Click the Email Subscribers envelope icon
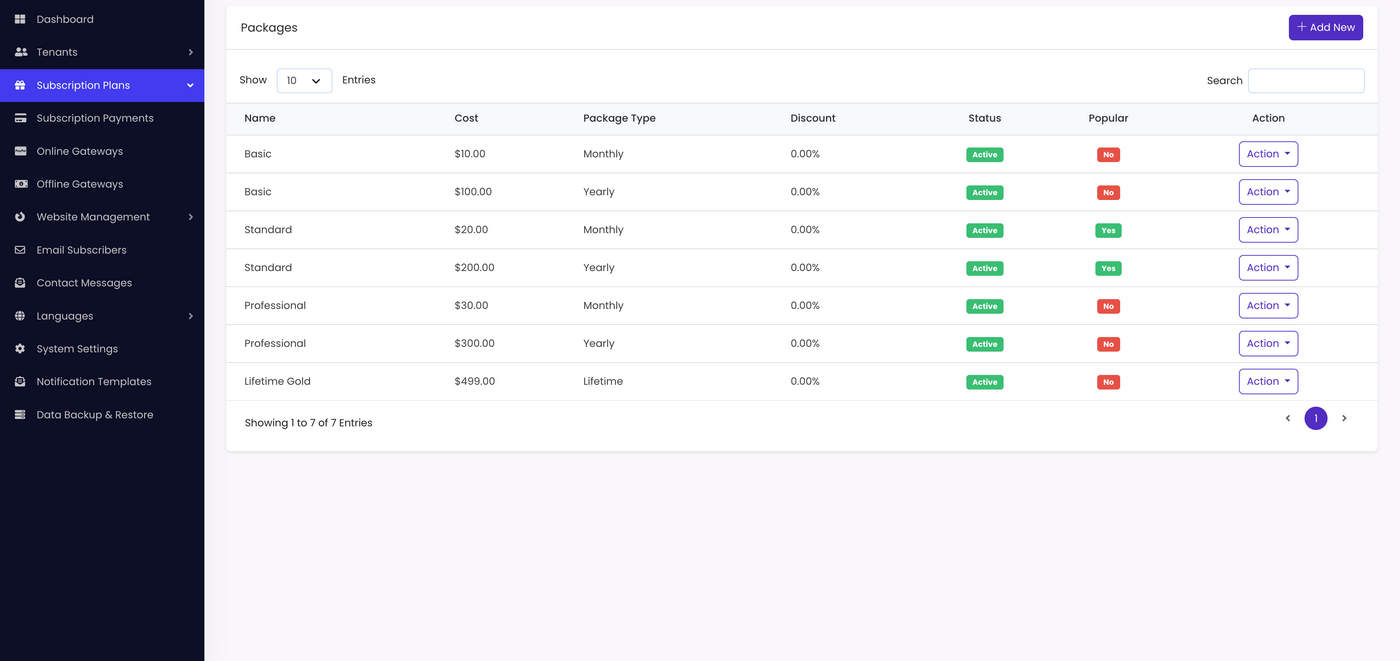Viewport: 1400px width, 661px height. tap(20, 250)
